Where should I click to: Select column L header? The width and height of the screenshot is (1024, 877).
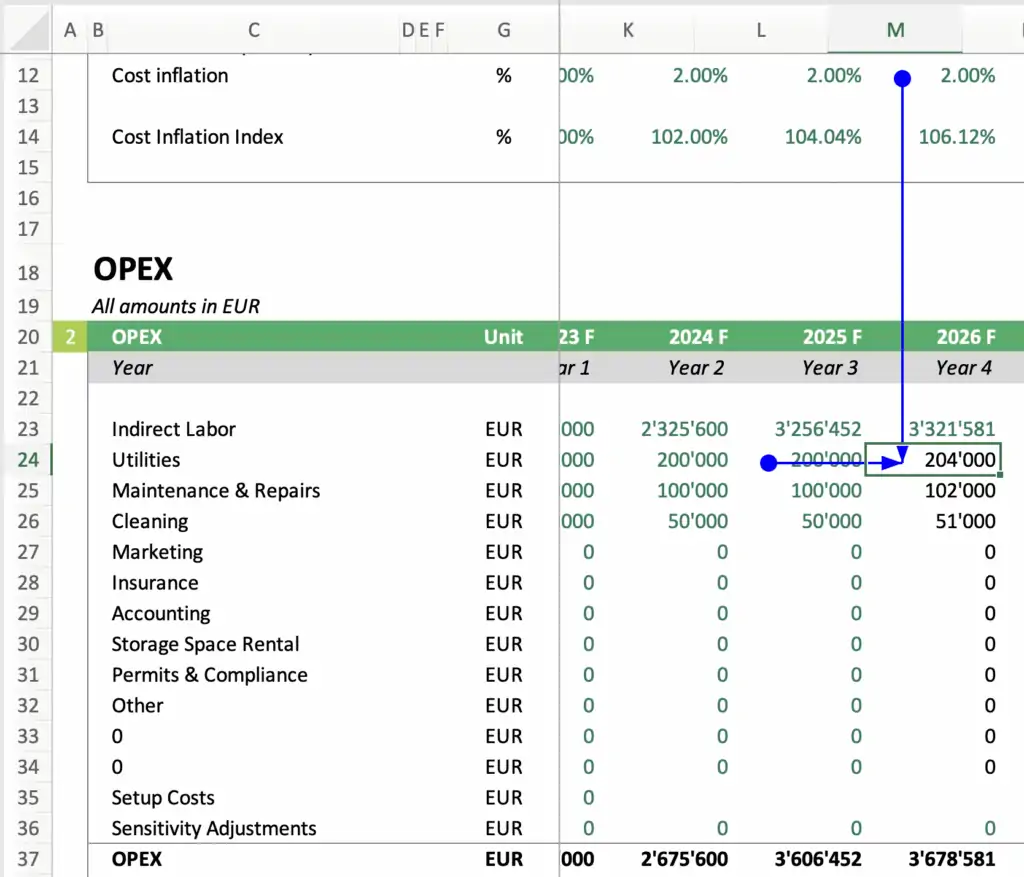coord(761,30)
